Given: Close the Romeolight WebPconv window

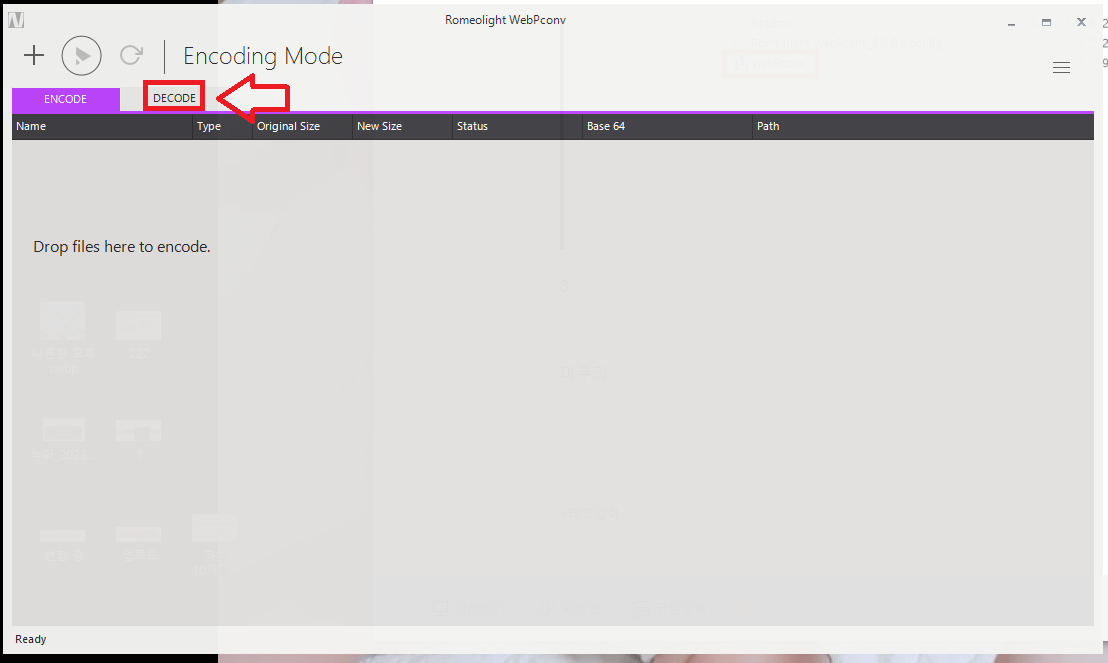Looking at the screenshot, I should [x=1080, y=22].
